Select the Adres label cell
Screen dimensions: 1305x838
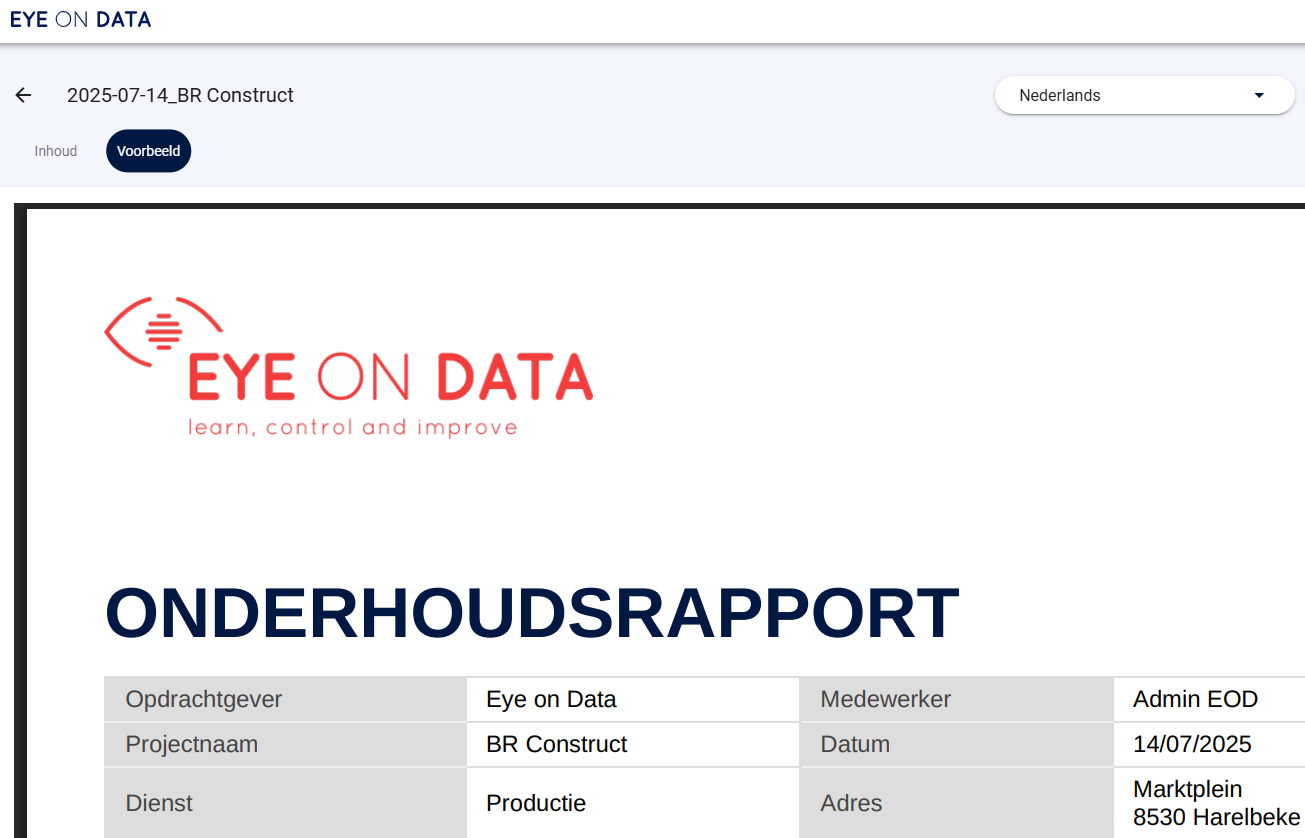(955, 803)
